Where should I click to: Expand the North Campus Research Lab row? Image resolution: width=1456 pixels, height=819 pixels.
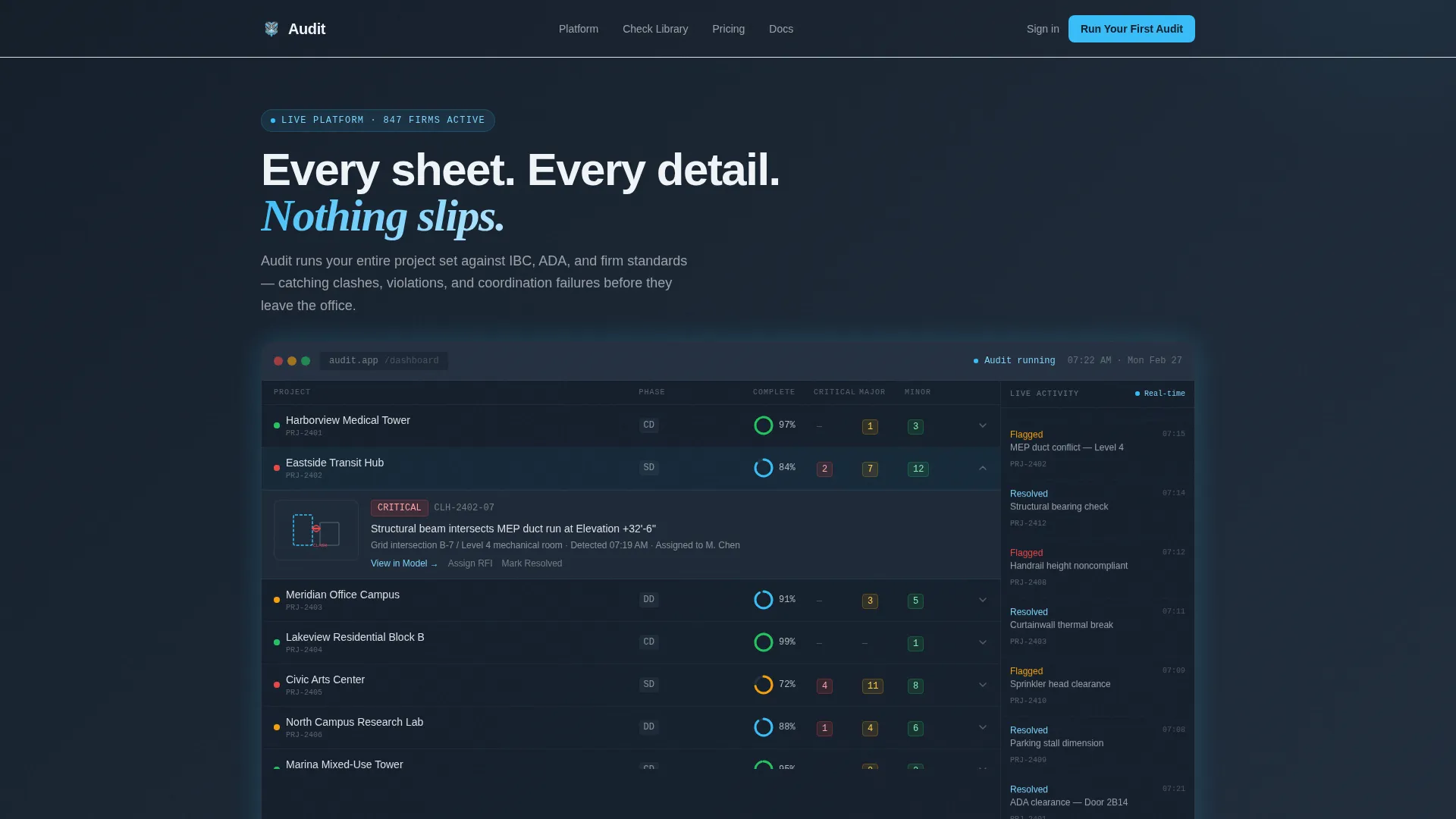[x=983, y=727]
